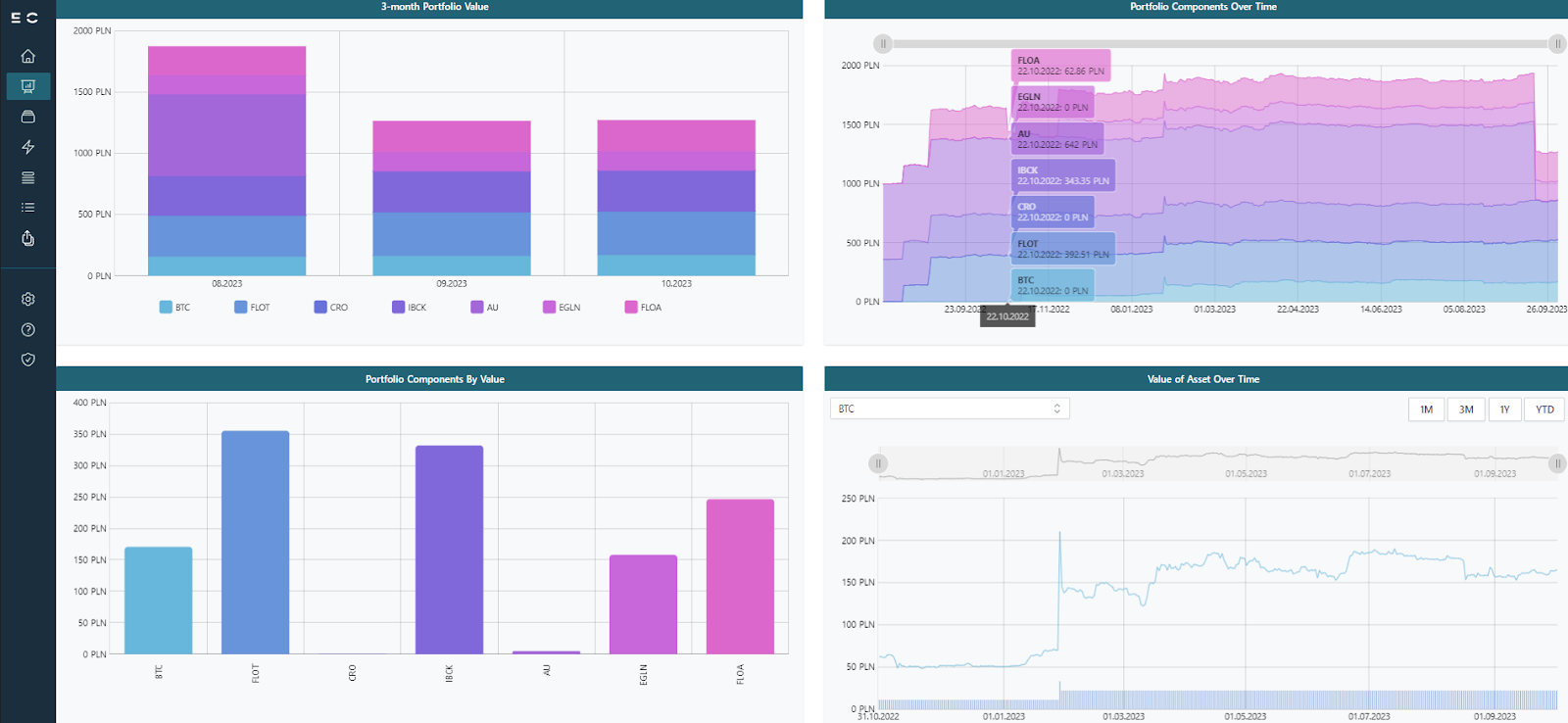Click left handle of portfolio components range slider
Screen dimensions: 1568x723
click(883, 44)
